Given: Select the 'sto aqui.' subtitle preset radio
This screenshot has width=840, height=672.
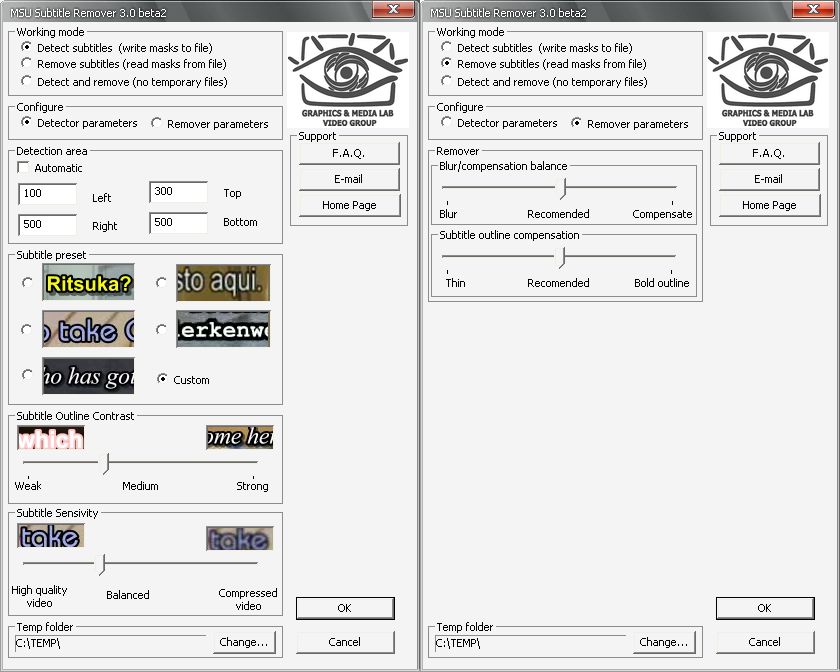Looking at the screenshot, I should click(161, 282).
